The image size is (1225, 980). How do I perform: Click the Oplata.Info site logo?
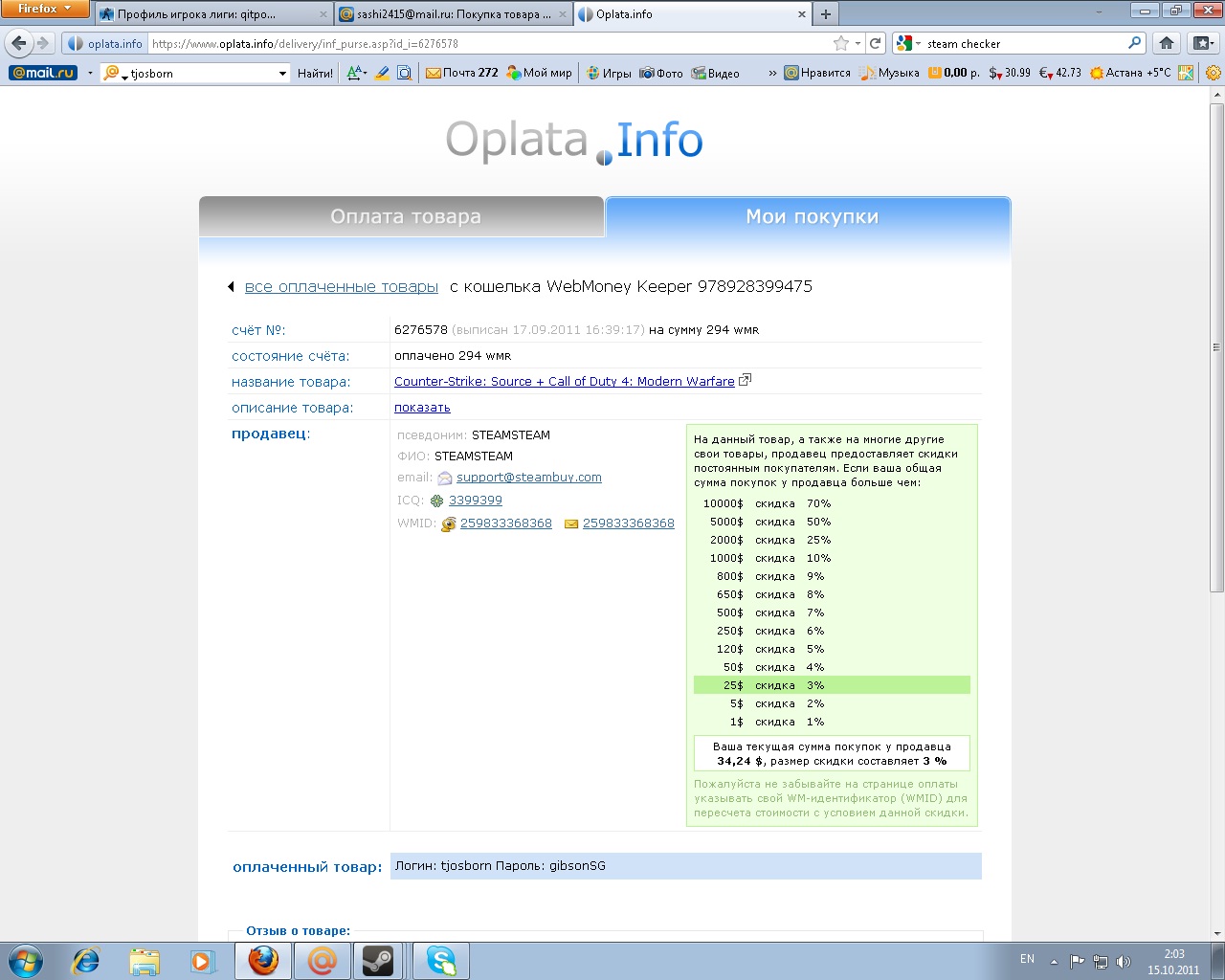[574, 141]
